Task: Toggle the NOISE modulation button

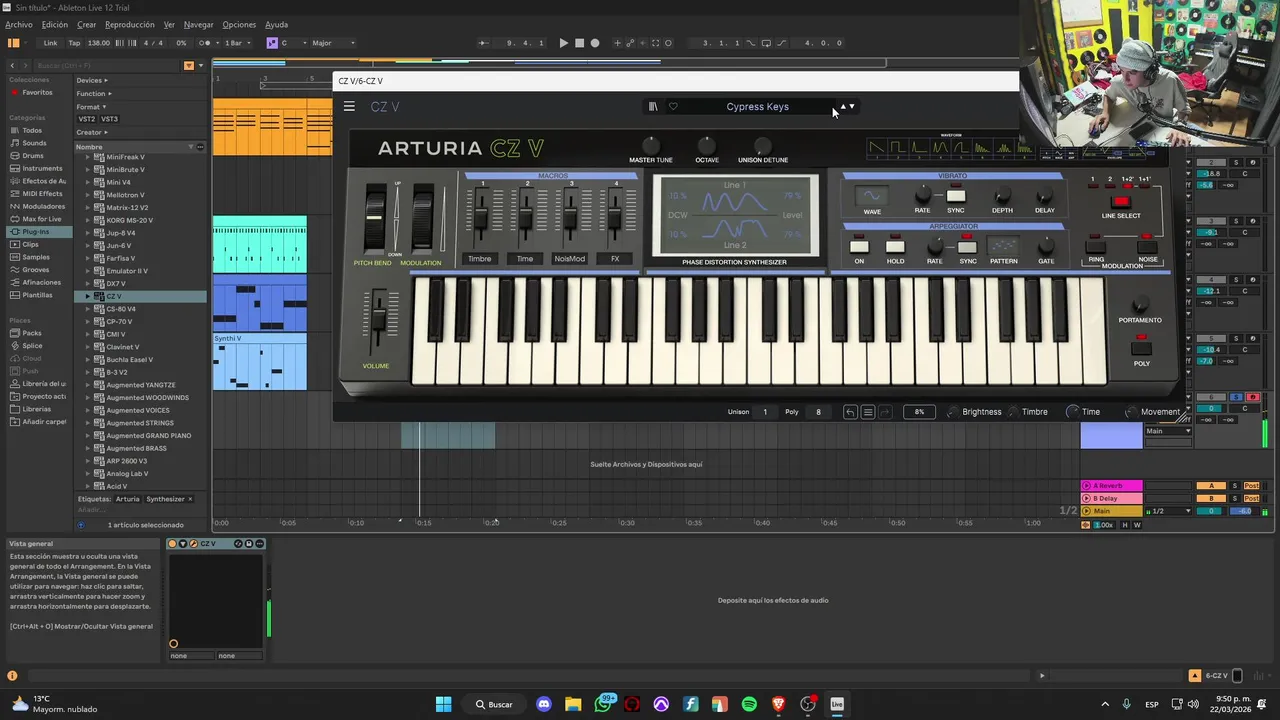Action: tap(1148, 247)
